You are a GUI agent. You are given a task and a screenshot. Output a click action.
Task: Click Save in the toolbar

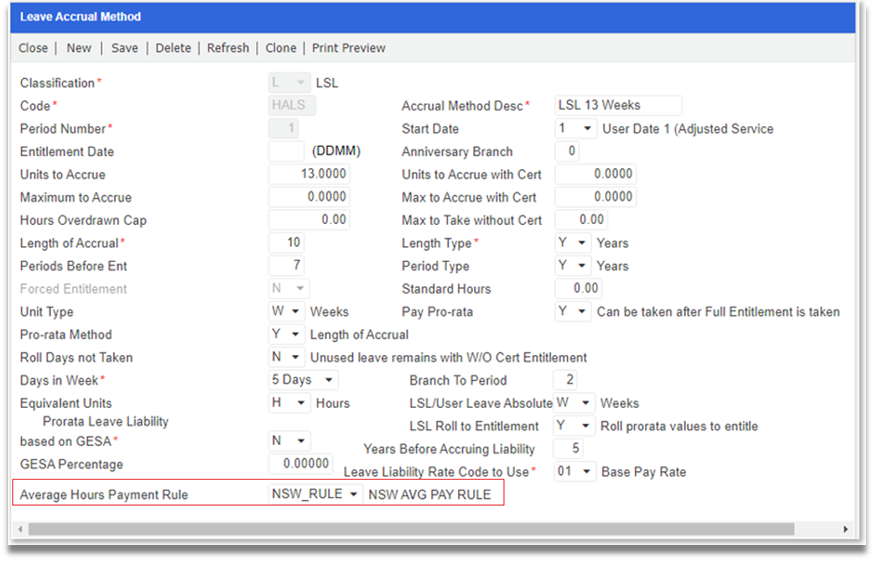125,48
